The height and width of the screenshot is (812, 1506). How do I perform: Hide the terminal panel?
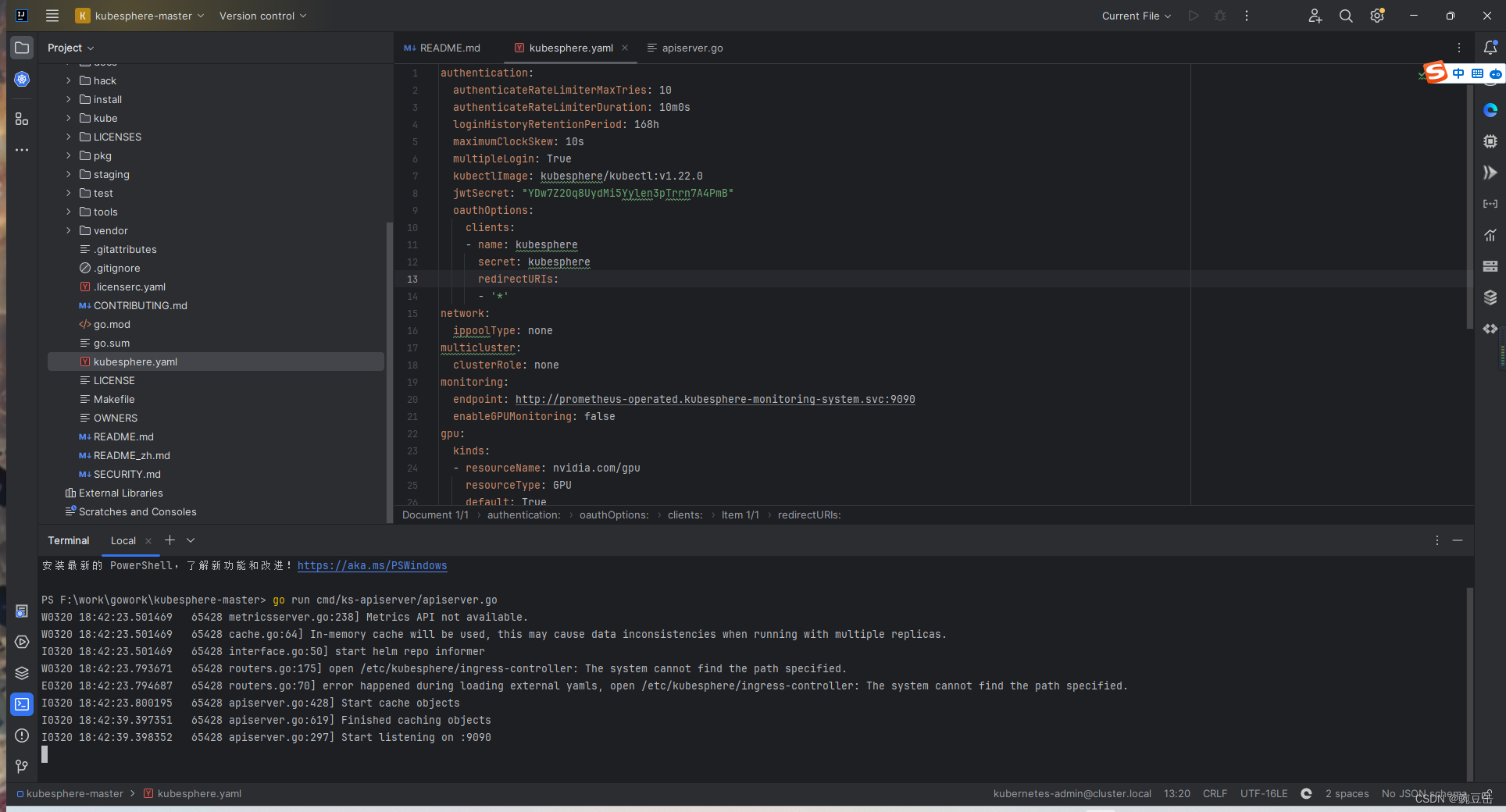(1458, 540)
